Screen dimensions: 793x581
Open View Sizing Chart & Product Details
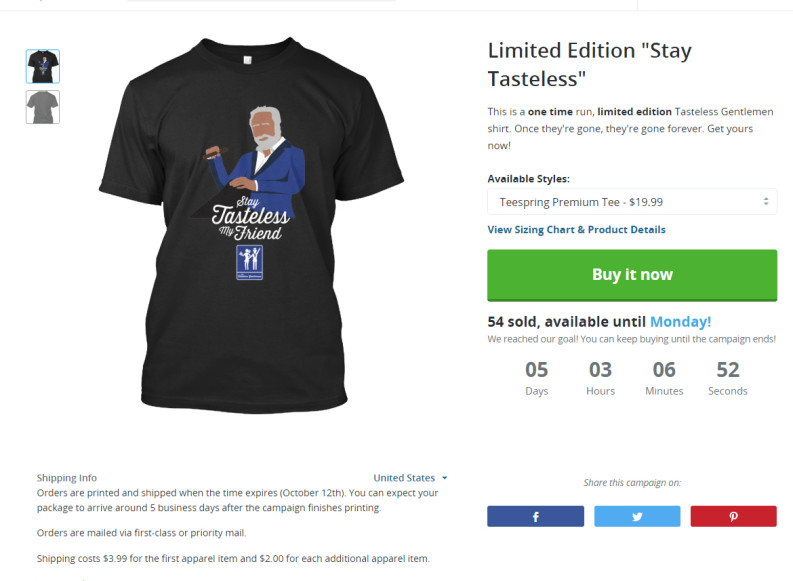(x=577, y=230)
